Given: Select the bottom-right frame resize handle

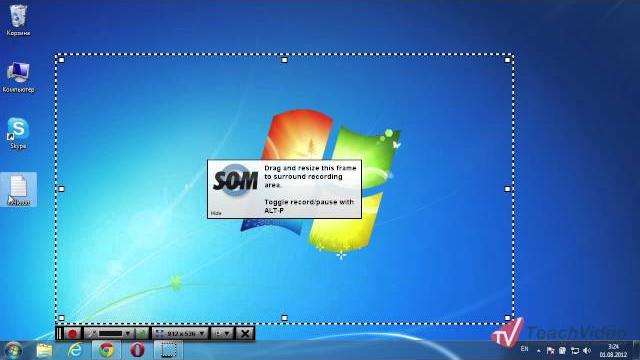Looking at the screenshot, I should (507, 318).
